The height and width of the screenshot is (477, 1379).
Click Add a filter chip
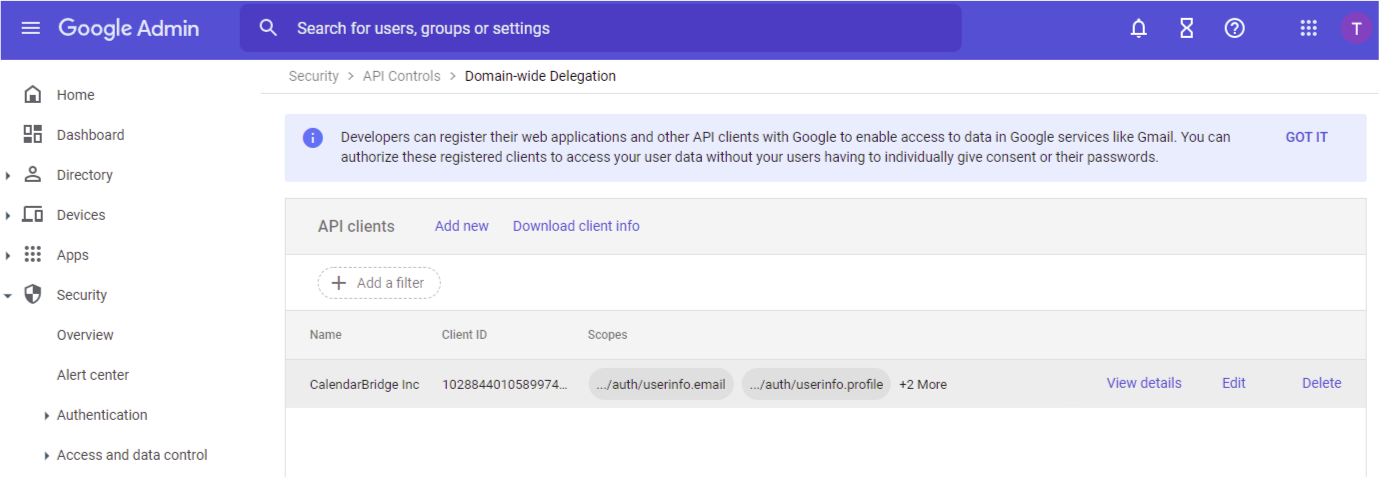[379, 283]
